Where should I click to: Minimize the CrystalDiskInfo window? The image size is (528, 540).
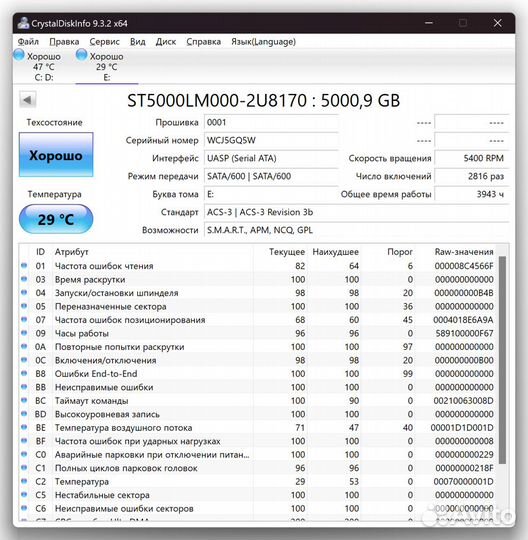(x=429, y=23)
